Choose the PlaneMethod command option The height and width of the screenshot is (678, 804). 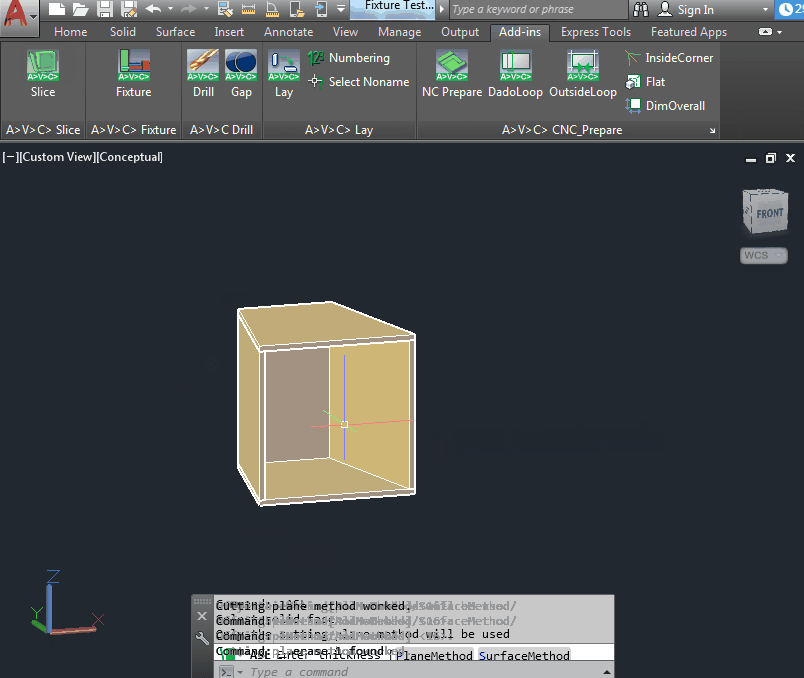pyautogui.click(x=434, y=655)
